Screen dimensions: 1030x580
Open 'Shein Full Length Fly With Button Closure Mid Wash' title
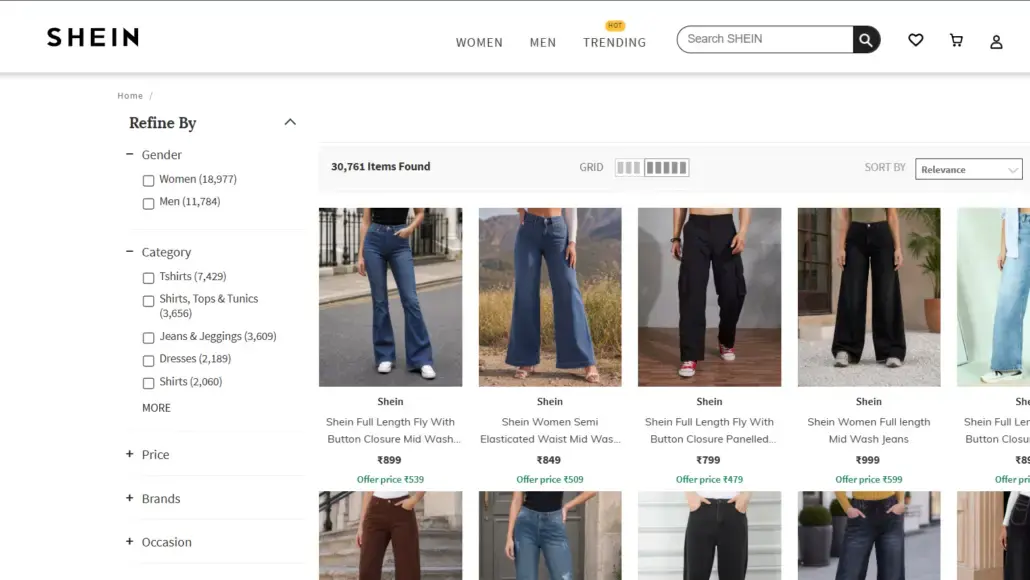[392, 430]
